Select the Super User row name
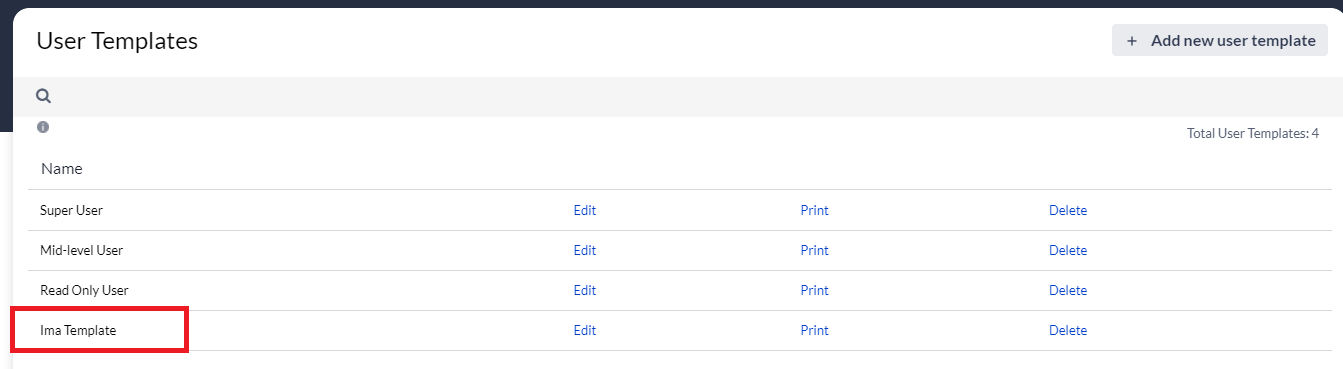The width and height of the screenshot is (1343, 369). [x=71, y=210]
